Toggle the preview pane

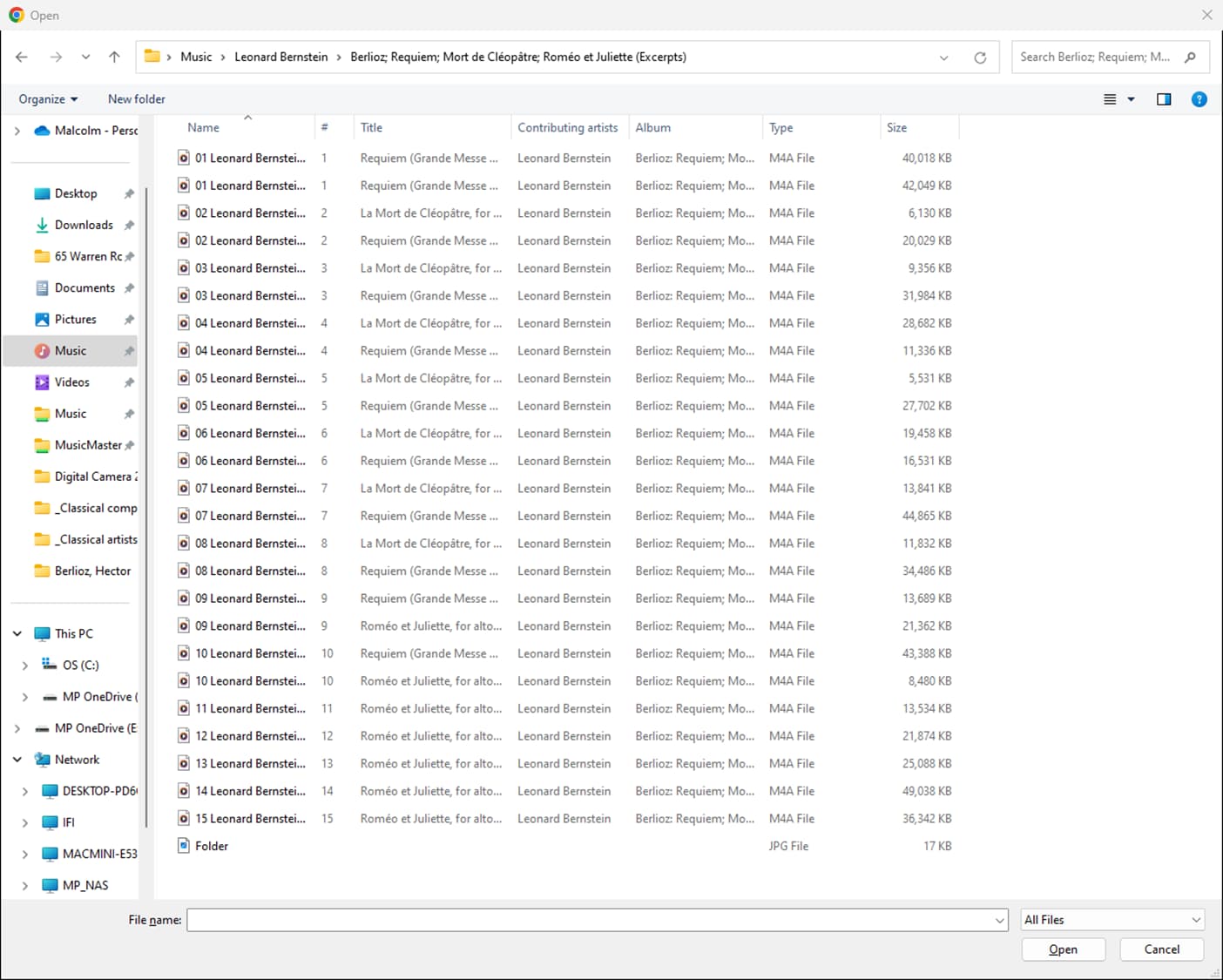pyautogui.click(x=1164, y=99)
